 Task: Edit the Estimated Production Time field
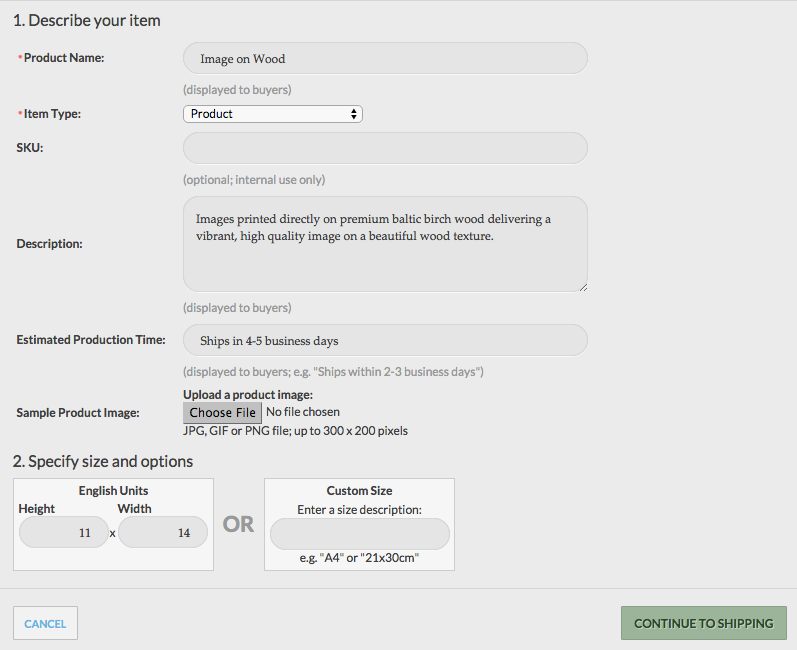pos(385,340)
